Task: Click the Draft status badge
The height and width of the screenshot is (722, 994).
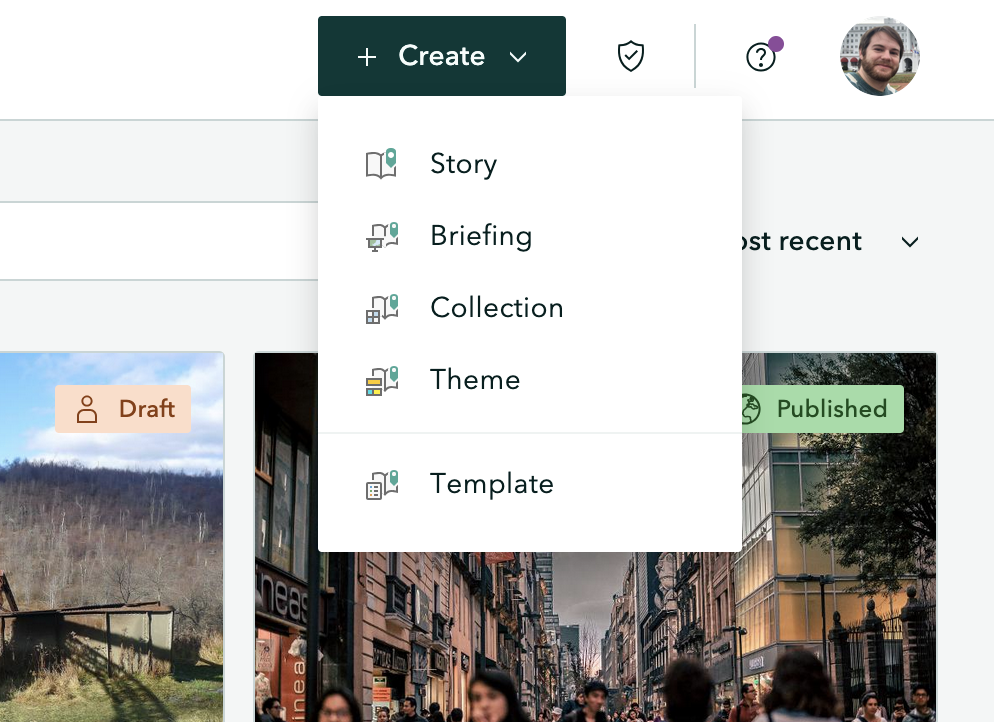Action: click(122, 408)
